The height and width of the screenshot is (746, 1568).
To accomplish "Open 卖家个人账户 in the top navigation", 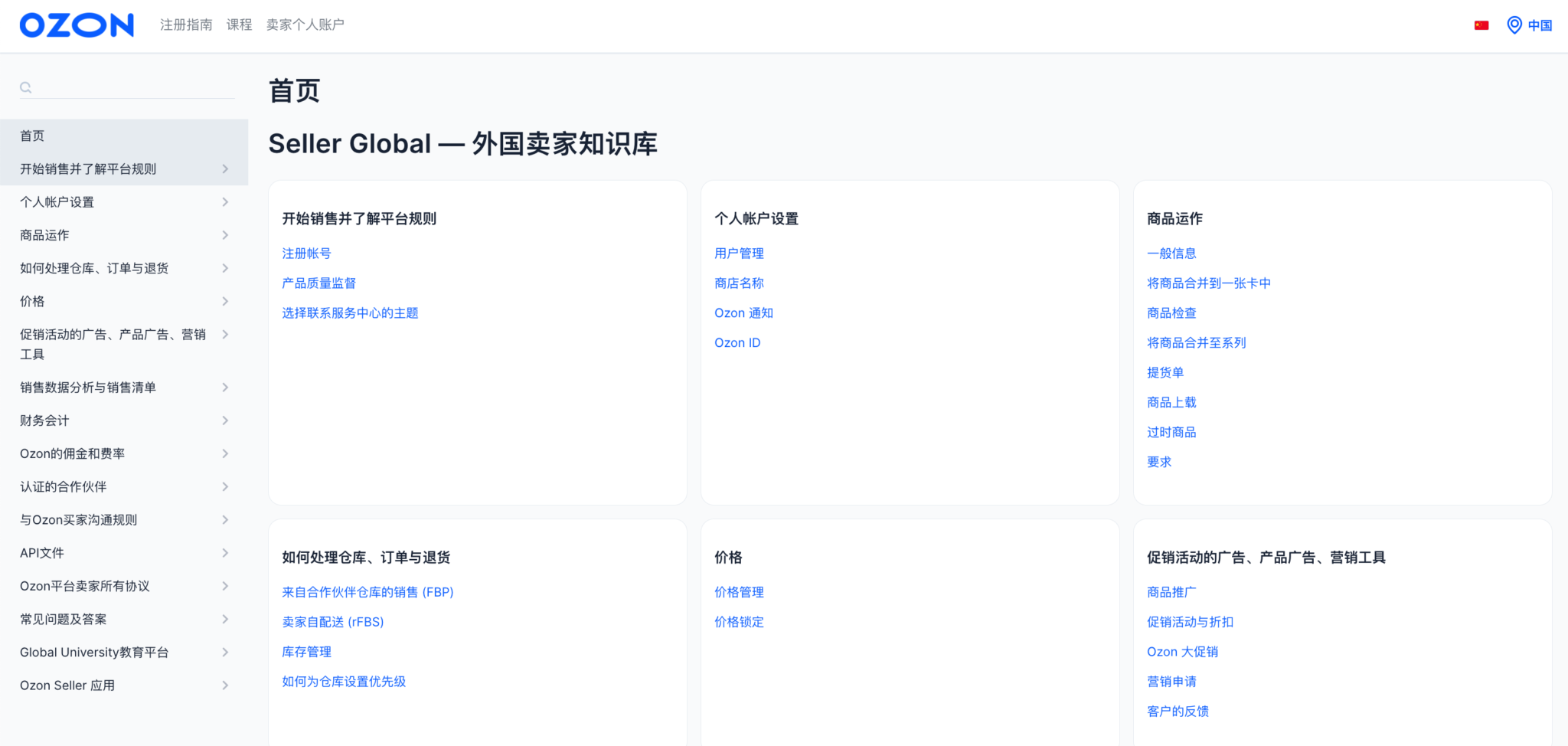I will coord(305,25).
